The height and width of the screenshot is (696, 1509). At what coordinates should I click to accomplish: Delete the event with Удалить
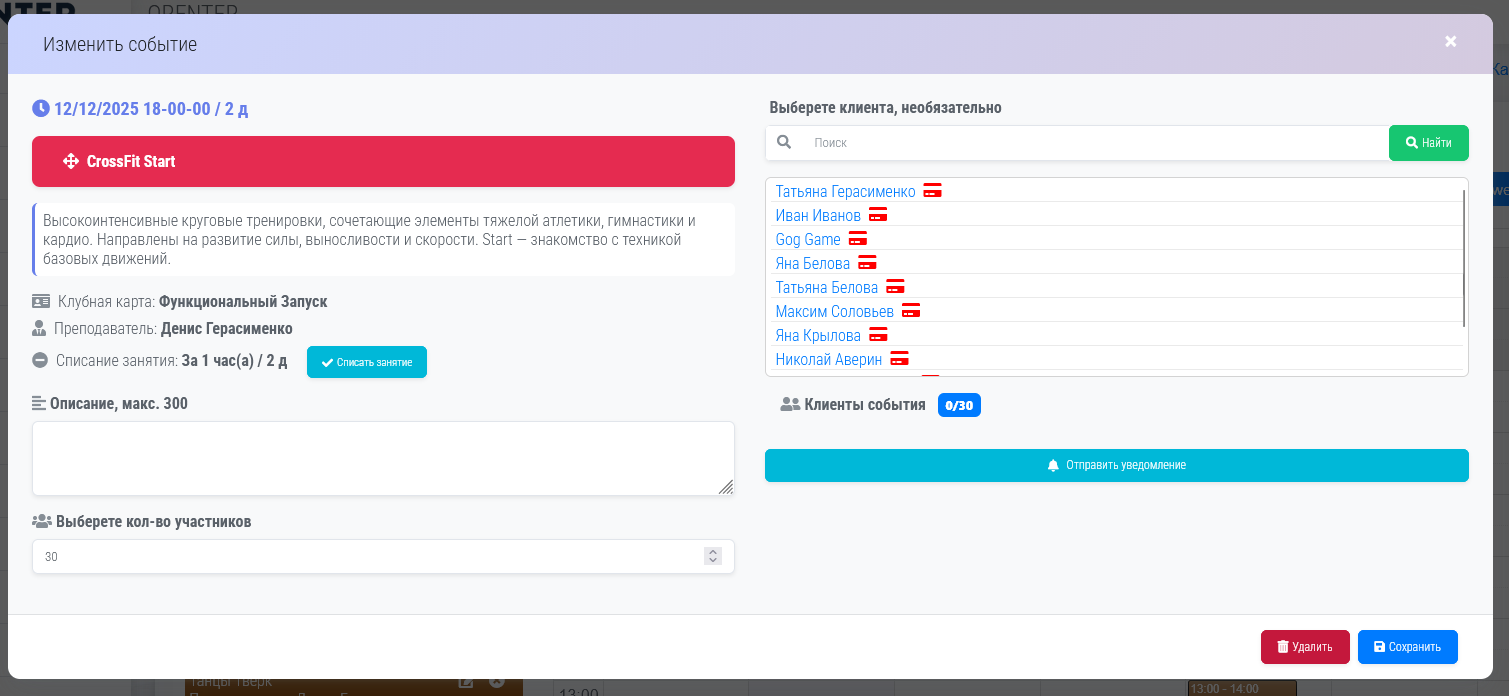[1304, 647]
